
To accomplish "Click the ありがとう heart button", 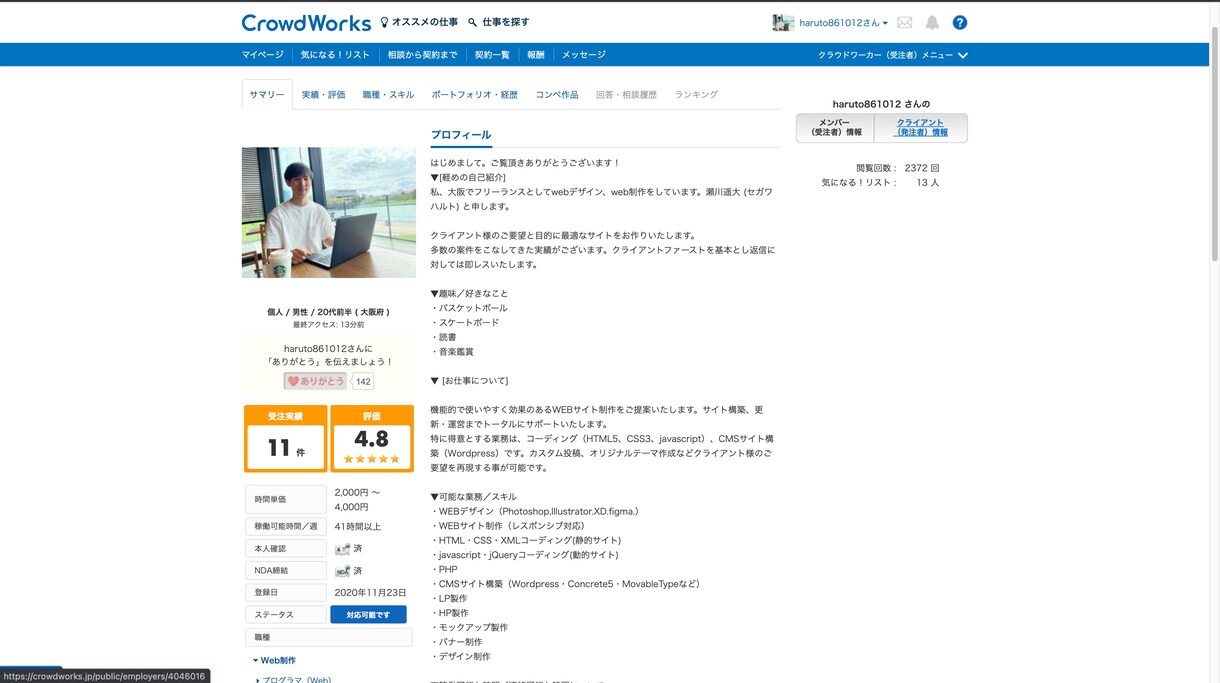I will (x=316, y=381).
